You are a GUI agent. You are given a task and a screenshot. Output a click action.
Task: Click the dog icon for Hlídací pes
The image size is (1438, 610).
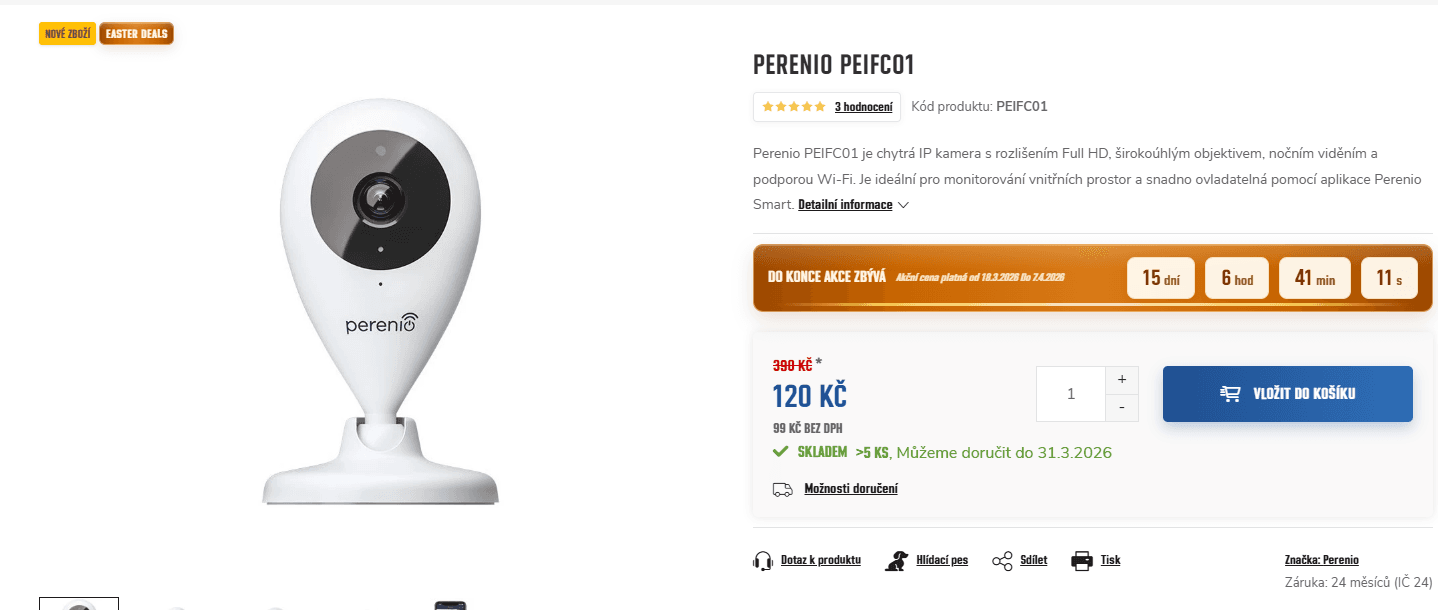894,560
